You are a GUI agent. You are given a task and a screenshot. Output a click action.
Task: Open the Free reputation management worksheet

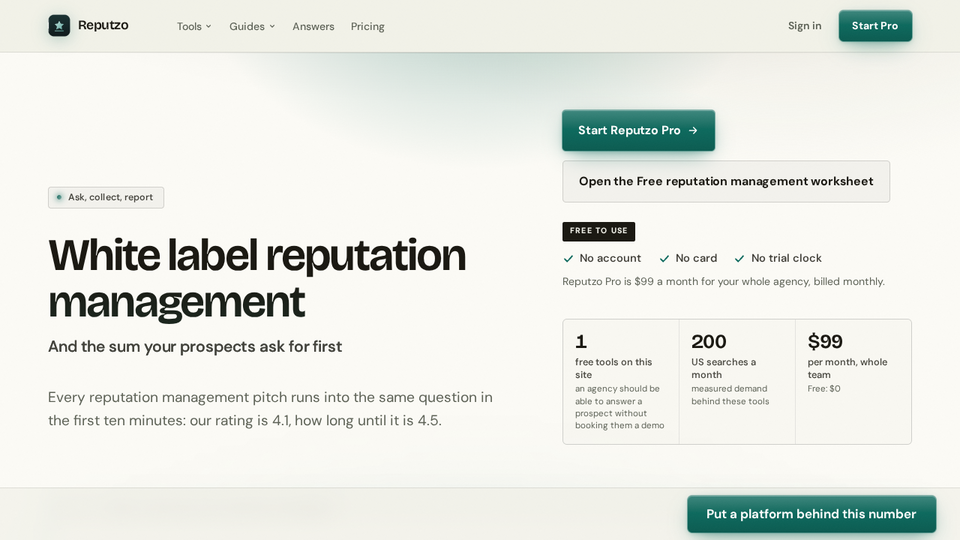(x=726, y=181)
